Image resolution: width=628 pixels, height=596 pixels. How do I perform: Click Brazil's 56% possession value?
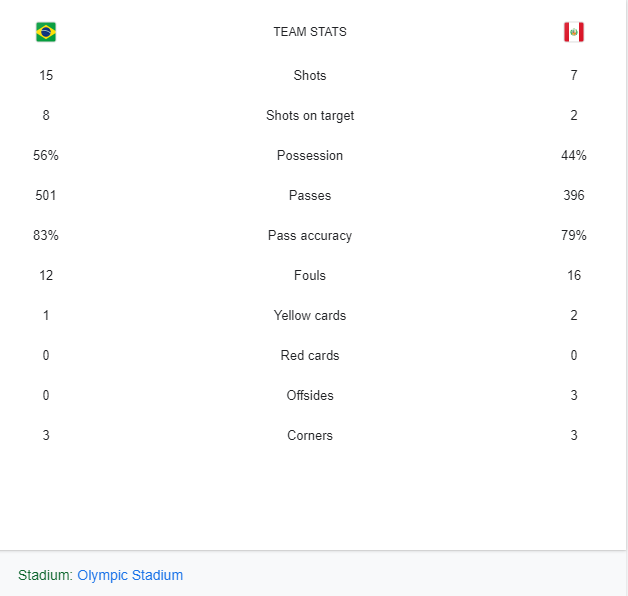pyautogui.click(x=46, y=155)
